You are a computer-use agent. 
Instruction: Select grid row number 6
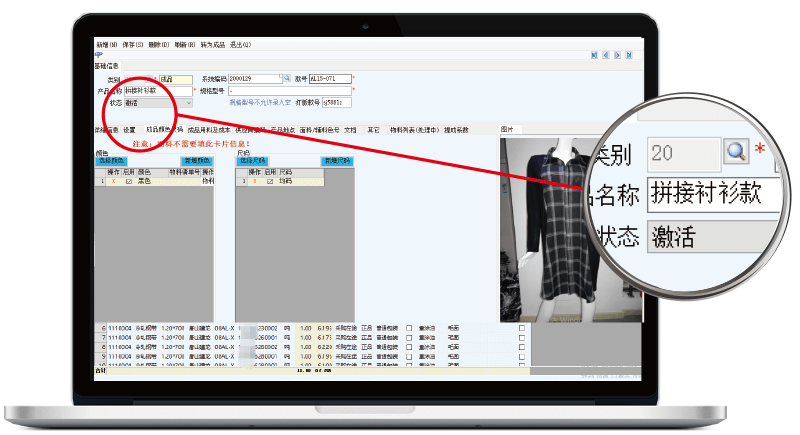(x=101, y=328)
